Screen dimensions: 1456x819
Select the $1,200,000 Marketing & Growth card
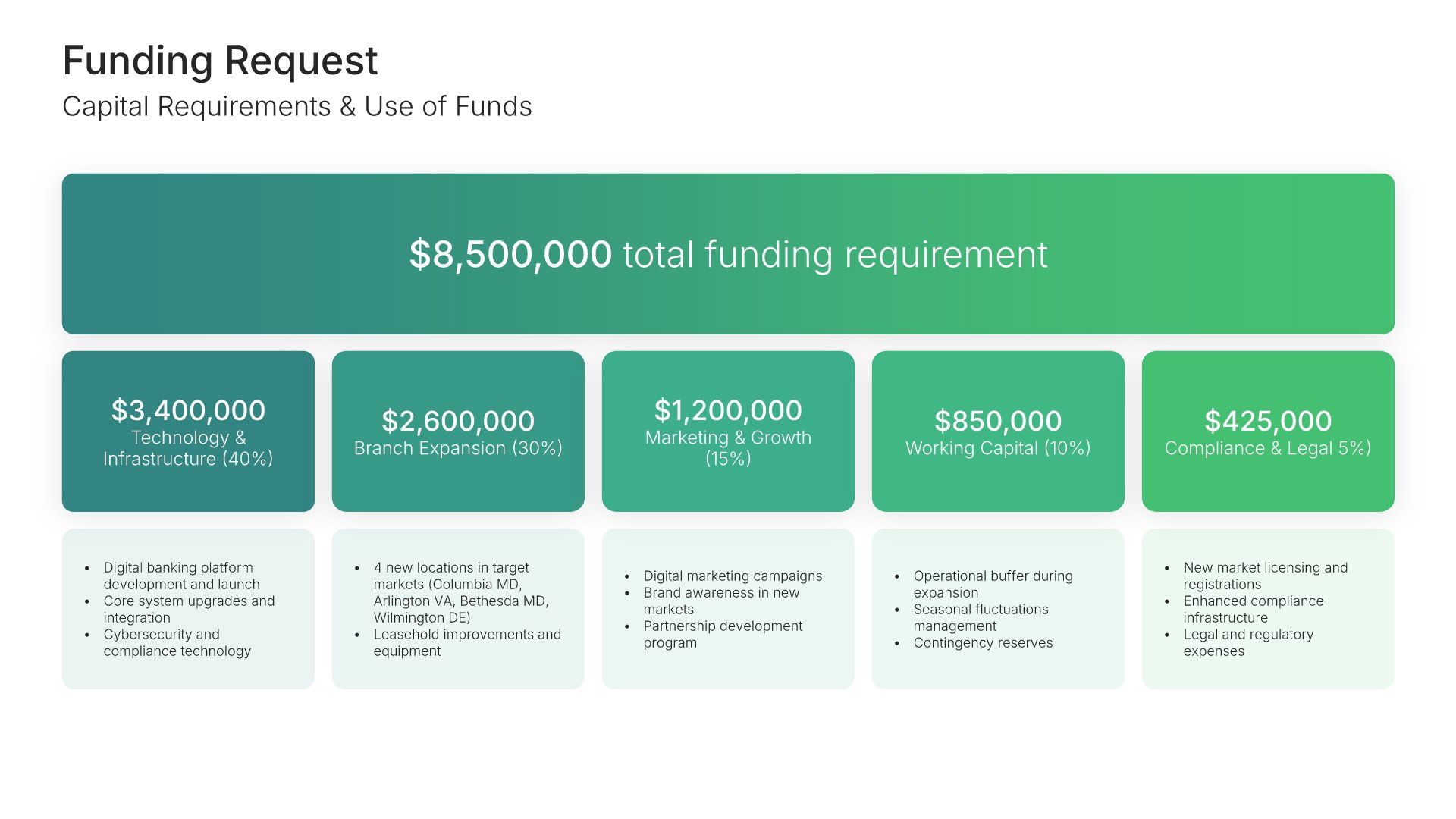728,431
